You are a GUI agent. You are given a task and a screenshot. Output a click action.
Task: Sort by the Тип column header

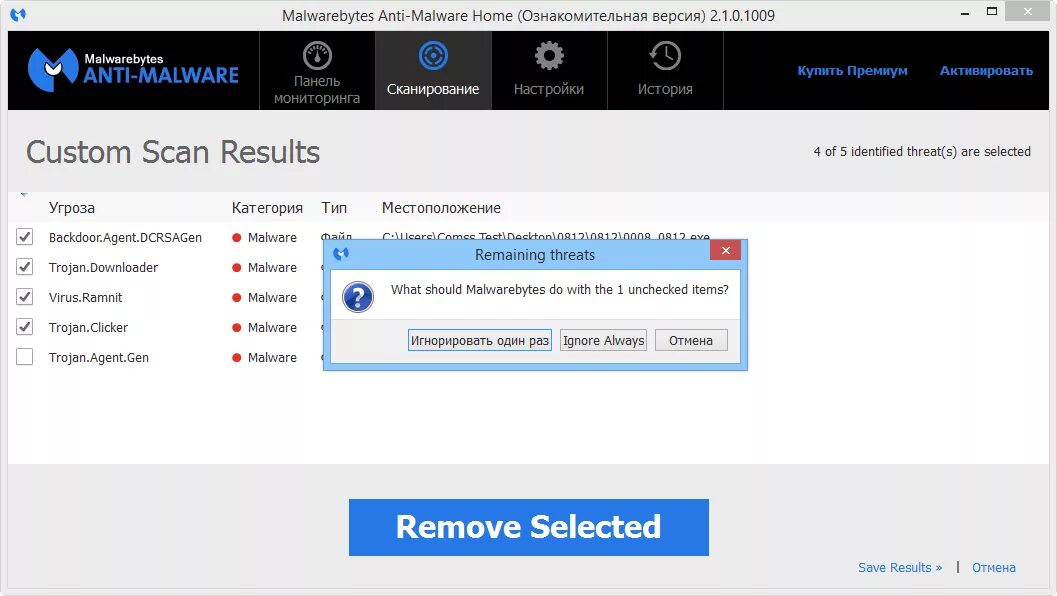pyautogui.click(x=334, y=208)
